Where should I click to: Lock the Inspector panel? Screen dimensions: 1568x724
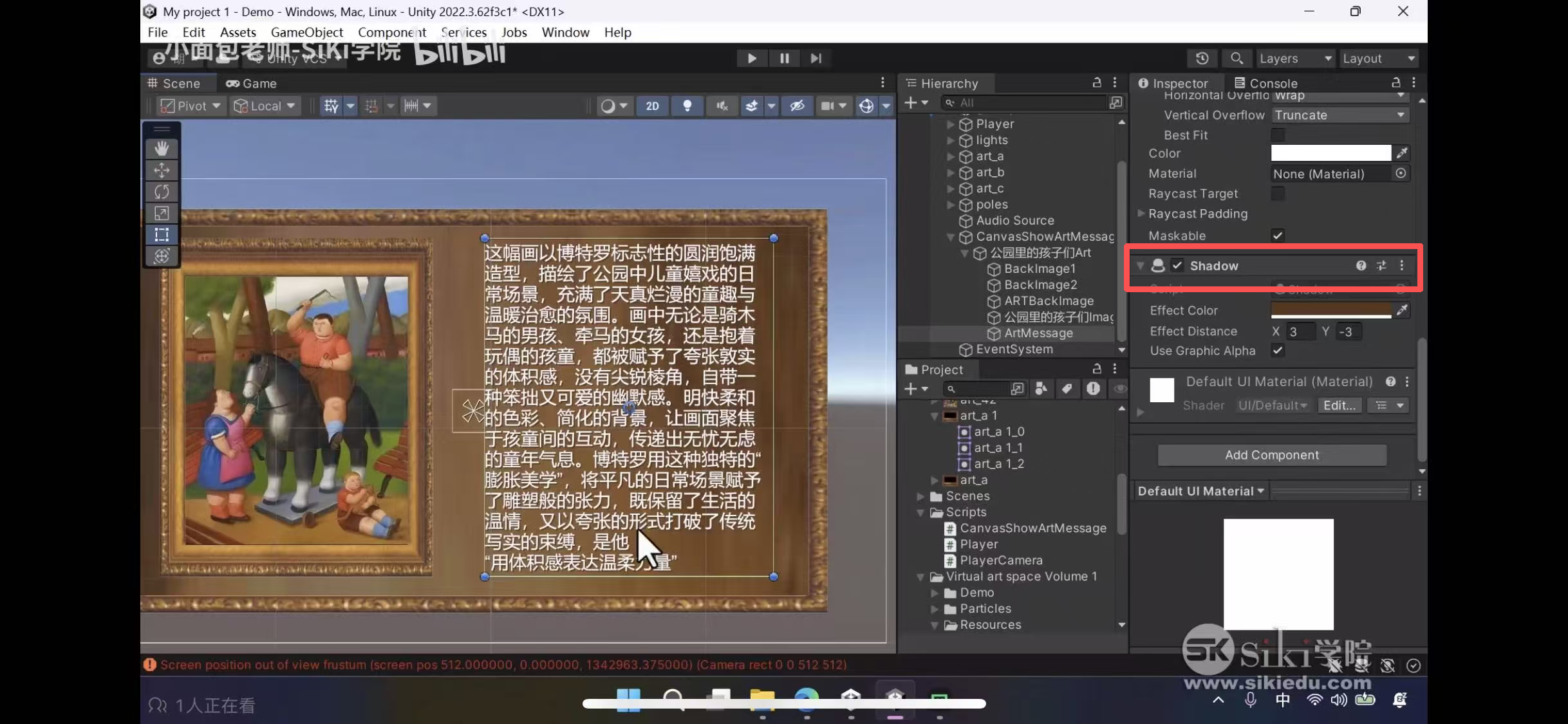click(1396, 83)
